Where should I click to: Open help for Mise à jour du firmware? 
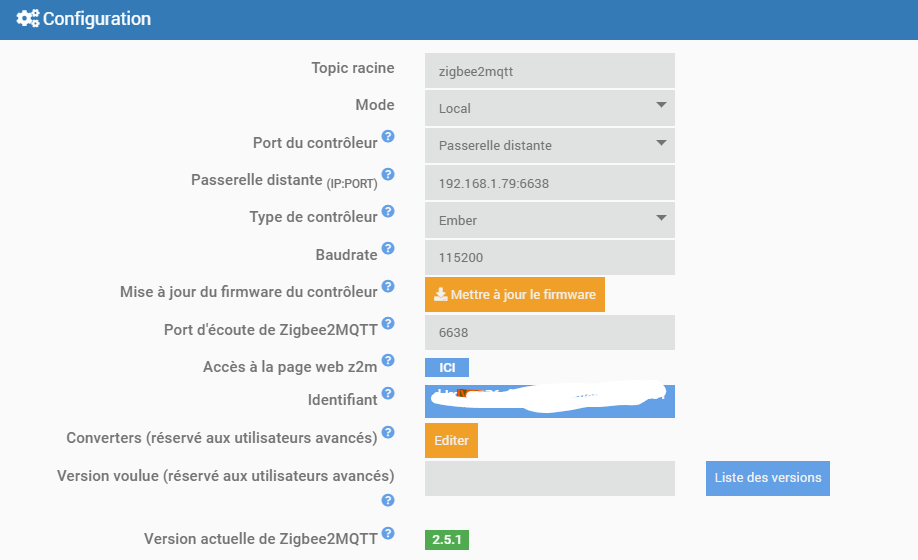click(x=388, y=286)
